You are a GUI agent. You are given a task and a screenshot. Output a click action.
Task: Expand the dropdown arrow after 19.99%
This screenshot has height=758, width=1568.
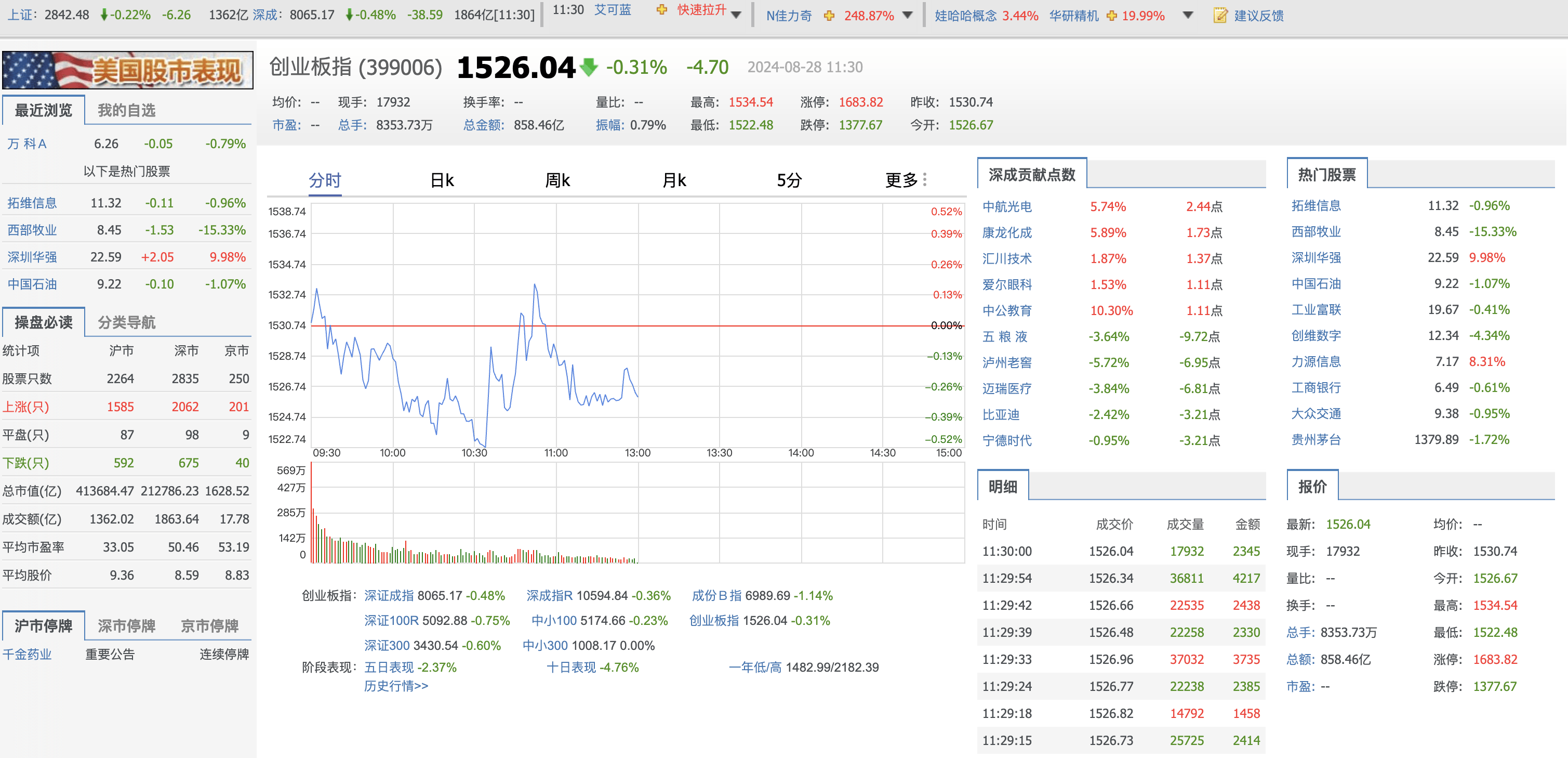(x=1188, y=15)
